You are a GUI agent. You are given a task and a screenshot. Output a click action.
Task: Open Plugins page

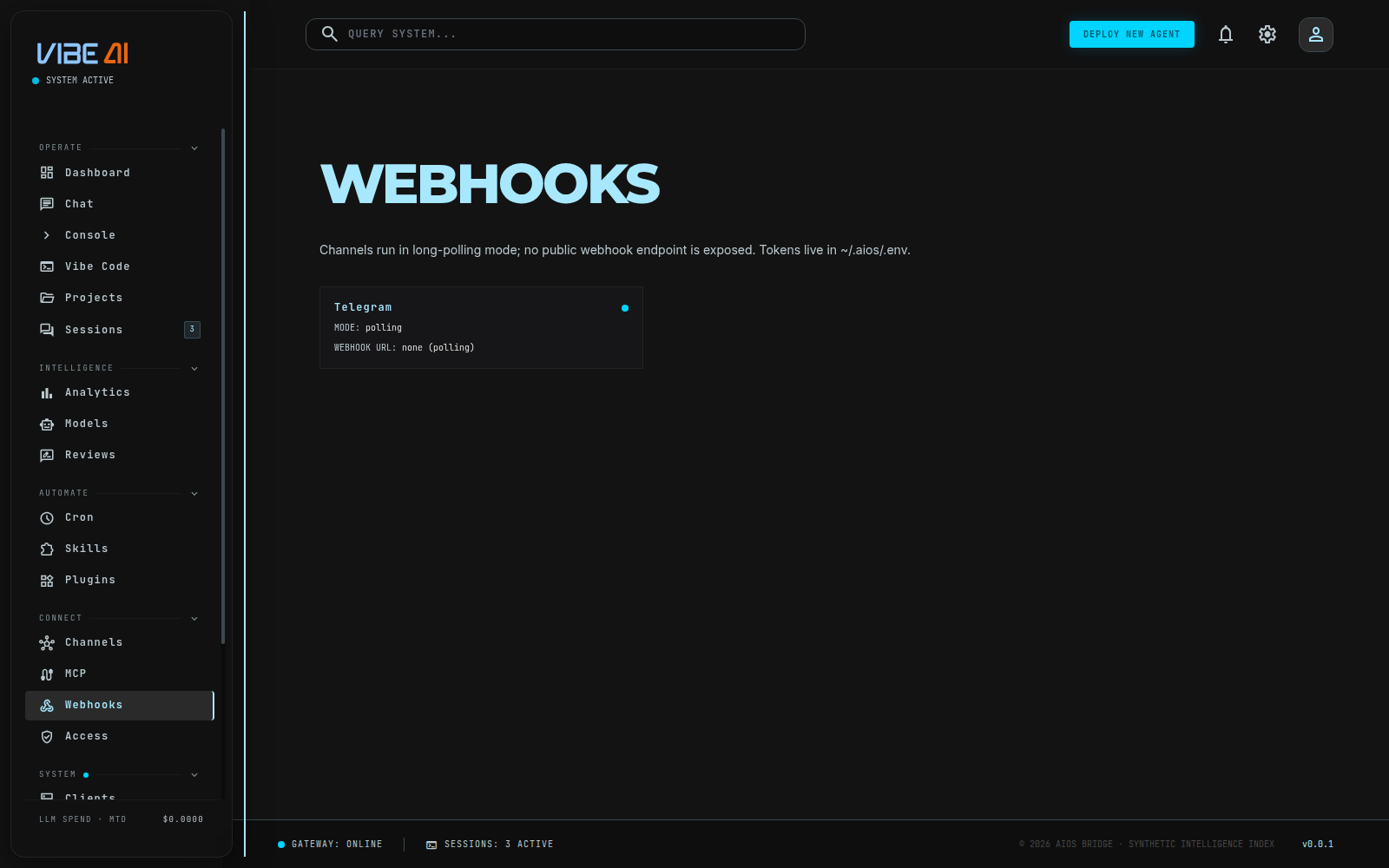pyautogui.click(x=120, y=580)
